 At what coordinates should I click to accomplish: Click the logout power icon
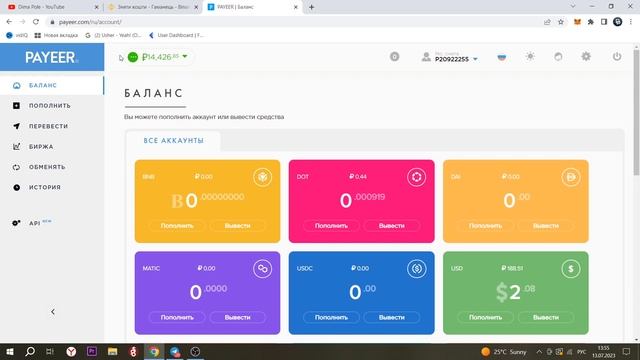pyautogui.click(x=617, y=56)
